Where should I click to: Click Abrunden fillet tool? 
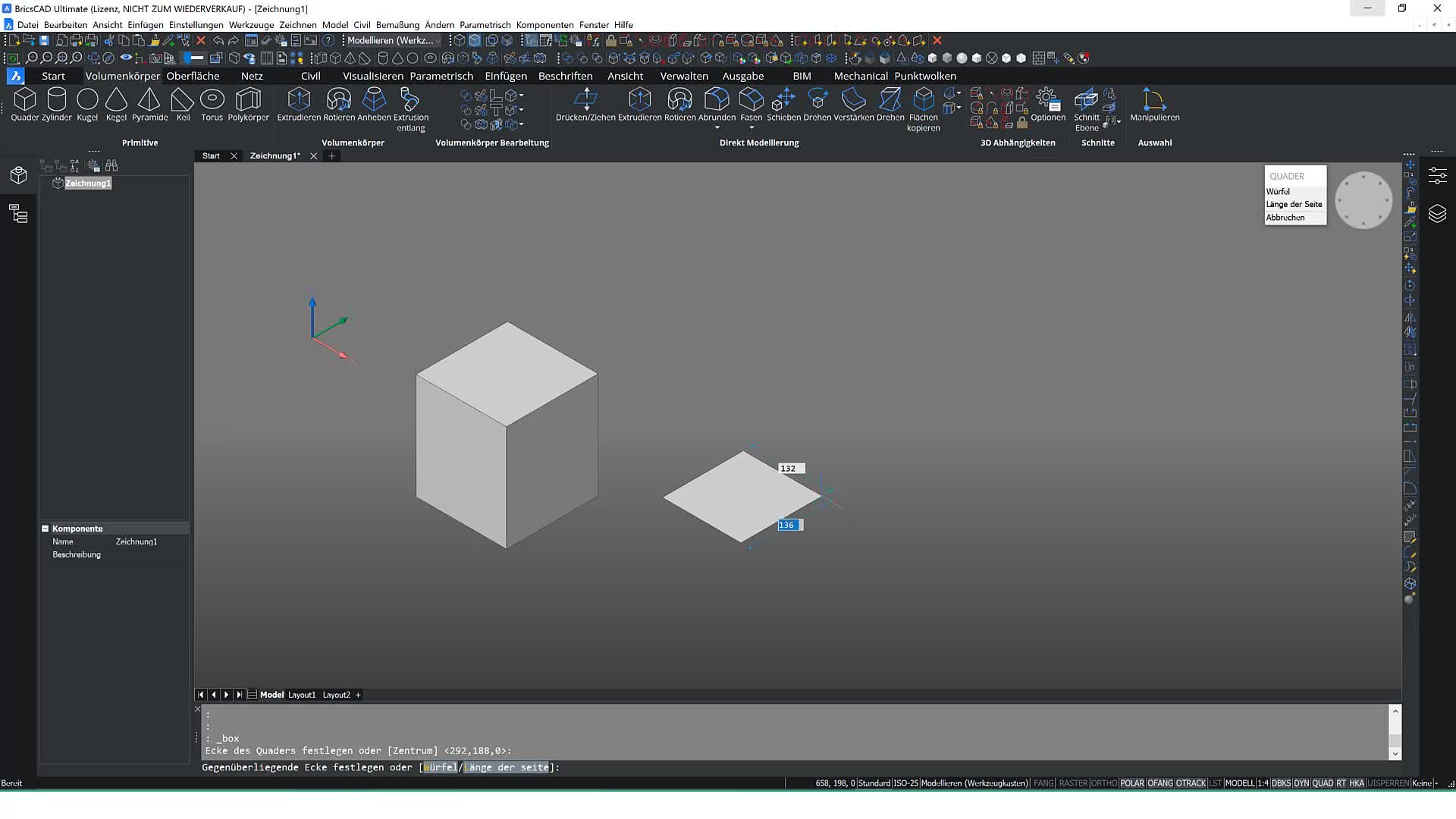[717, 105]
